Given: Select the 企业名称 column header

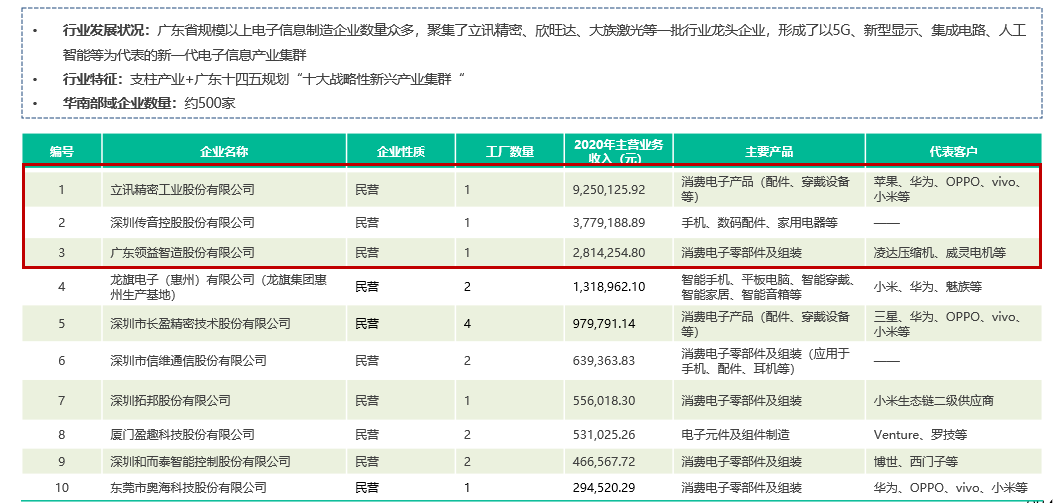Looking at the screenshot, I should 224,152.
